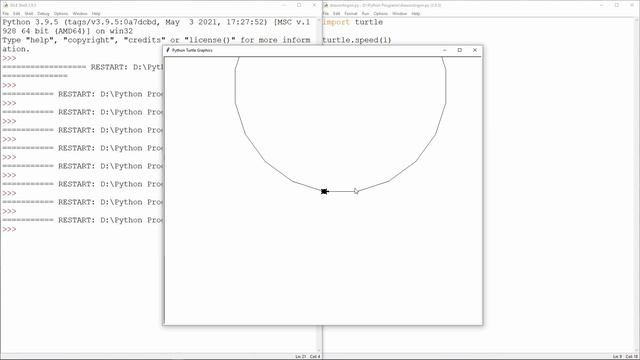640x360 pixels.
Task: Minimize the Python Turtle Graphics window
Action: click(x=444, y=50)
